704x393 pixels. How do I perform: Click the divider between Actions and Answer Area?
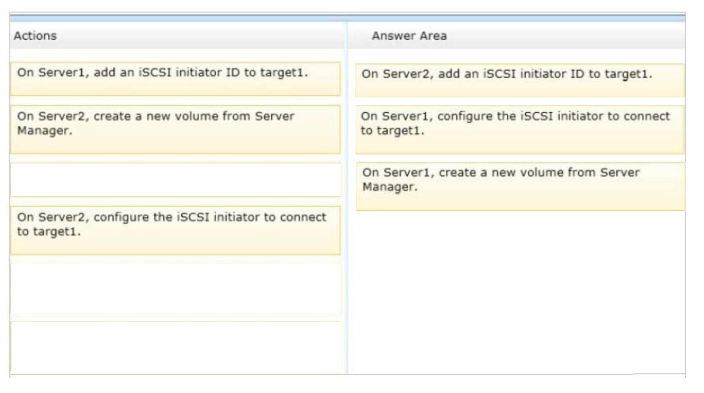tap(347, 198)
